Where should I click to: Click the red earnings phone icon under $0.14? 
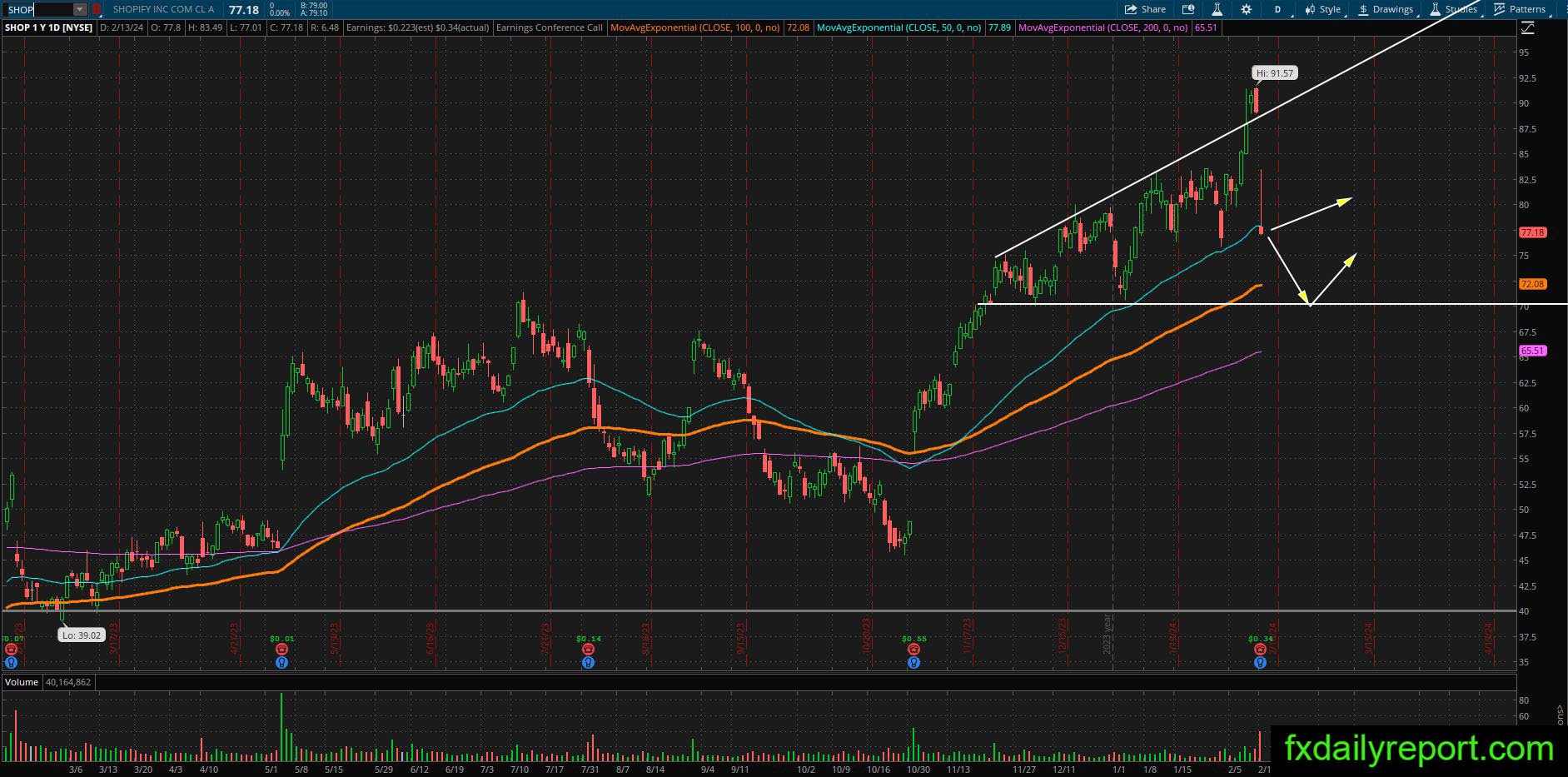coord(588,650)
